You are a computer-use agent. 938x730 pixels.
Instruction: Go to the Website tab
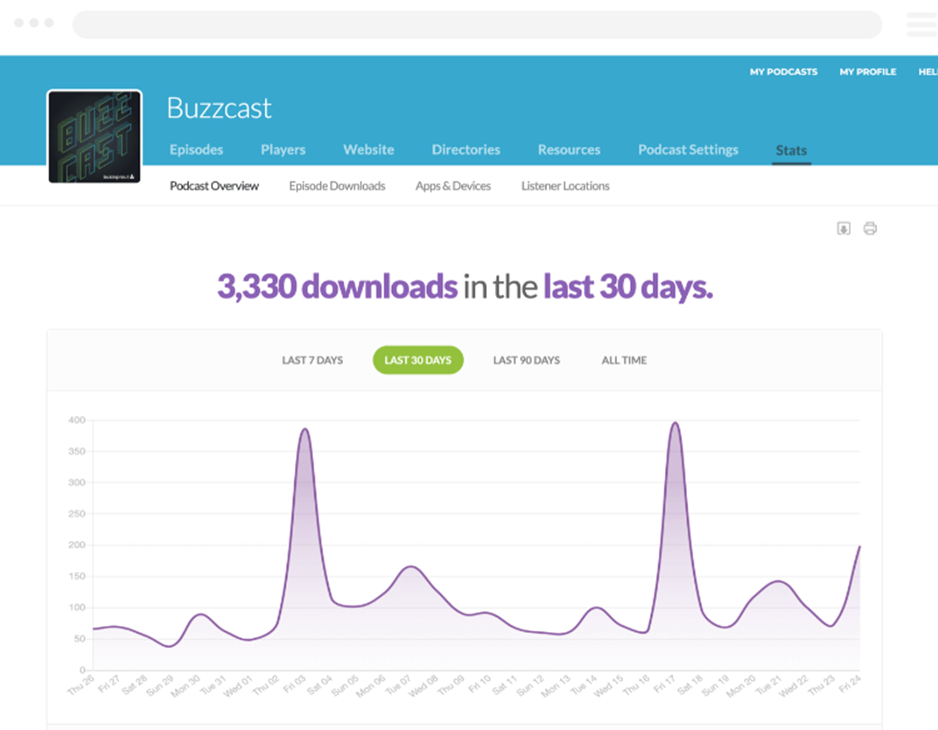coord(369,150)
